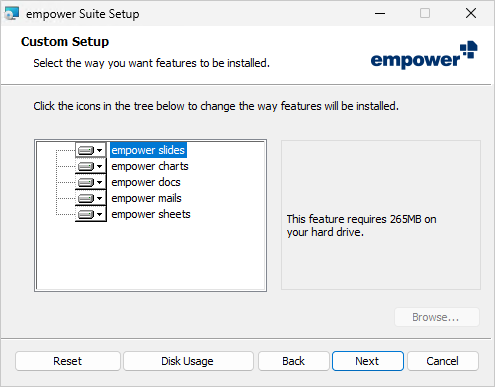Click the installer icon in title bar
Viewport: 495px width, 387px height.
click(11, 14)
